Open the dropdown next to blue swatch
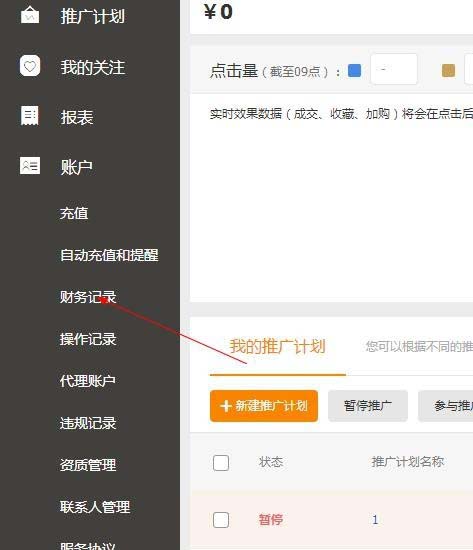Screen dimensions: 473x550 394,69
